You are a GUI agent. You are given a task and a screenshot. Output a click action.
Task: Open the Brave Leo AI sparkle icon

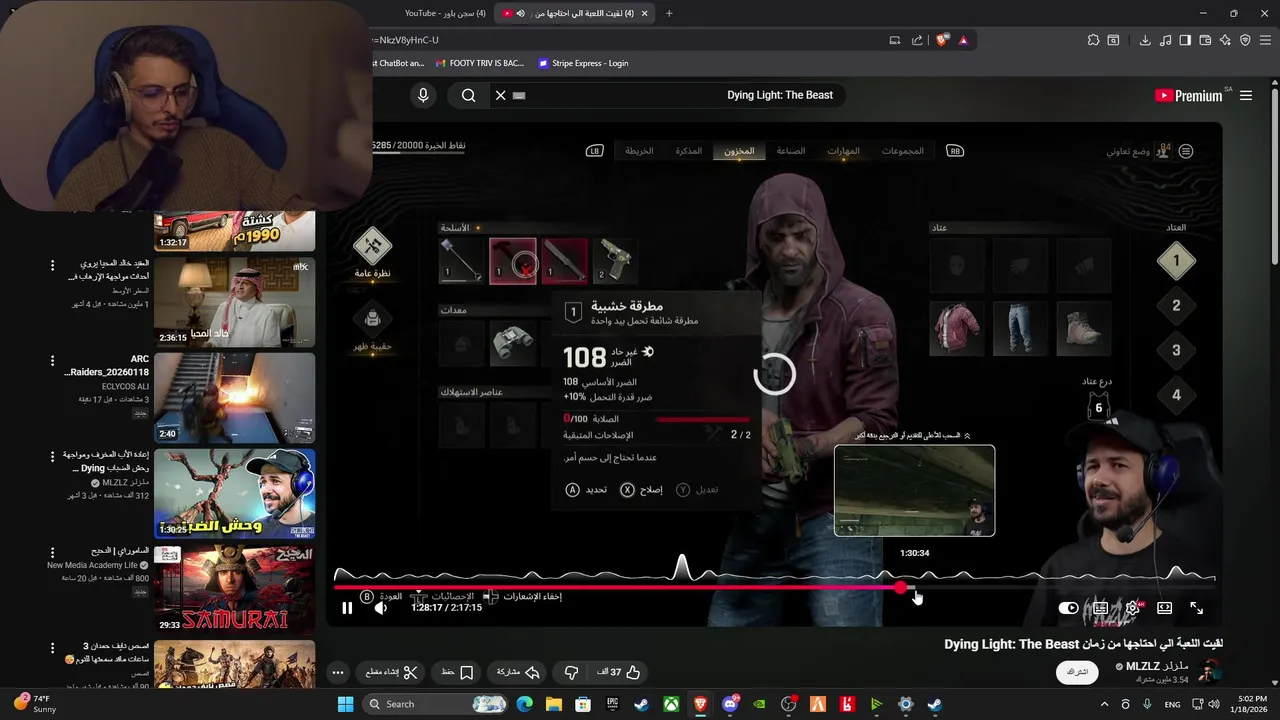point(1225,40)
